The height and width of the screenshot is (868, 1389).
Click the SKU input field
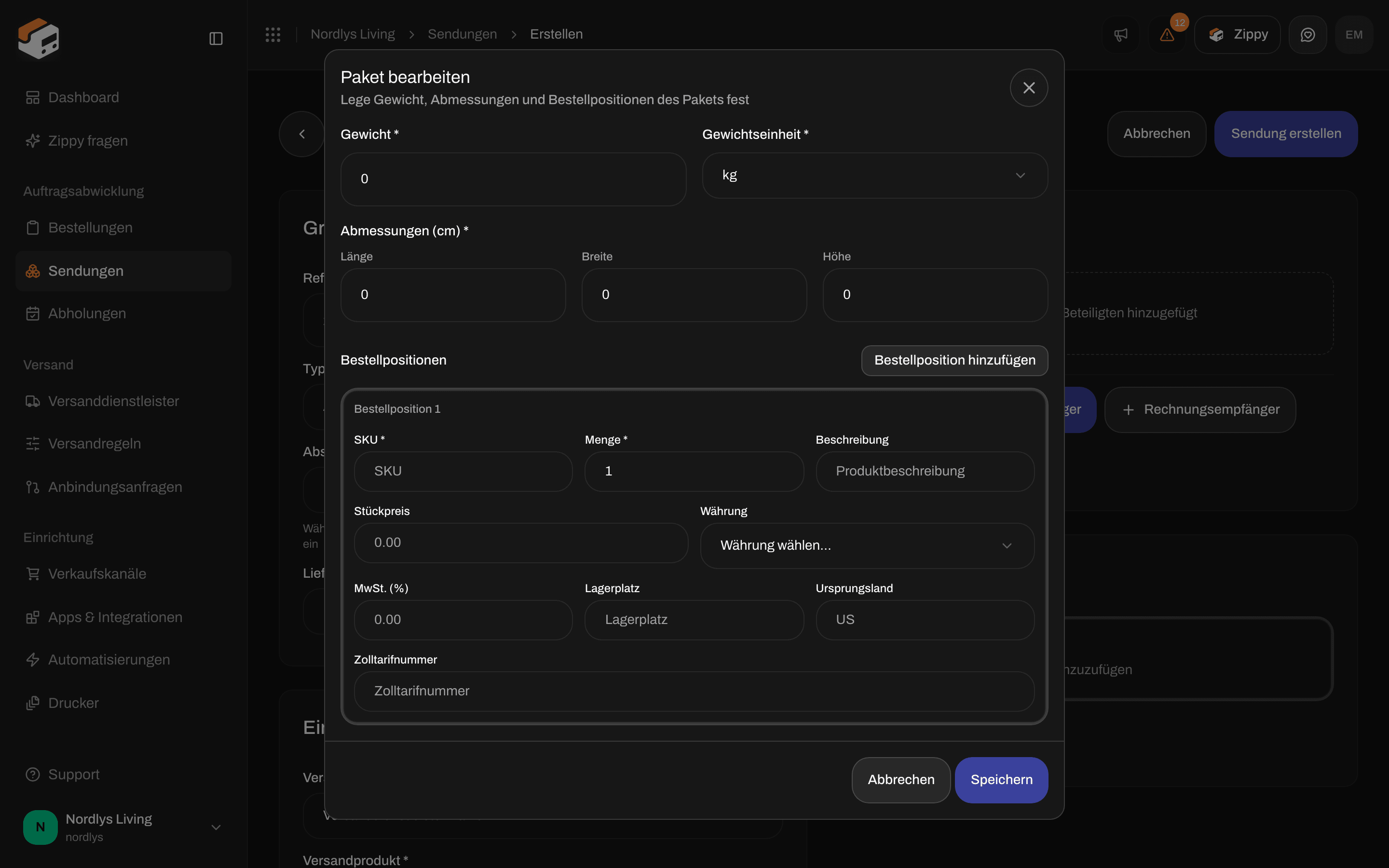(463, 471)
